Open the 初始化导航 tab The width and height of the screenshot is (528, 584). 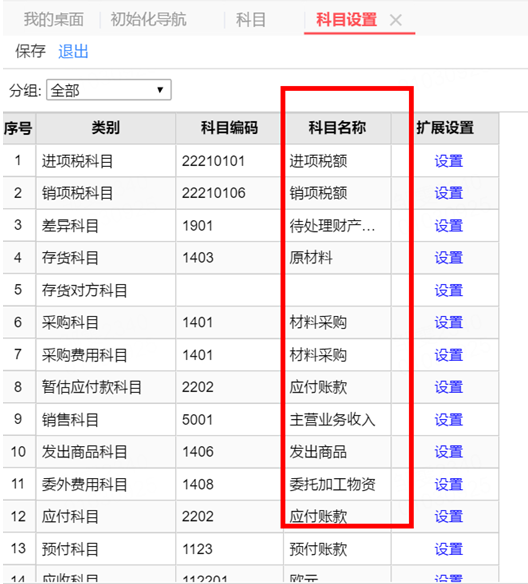149,19
